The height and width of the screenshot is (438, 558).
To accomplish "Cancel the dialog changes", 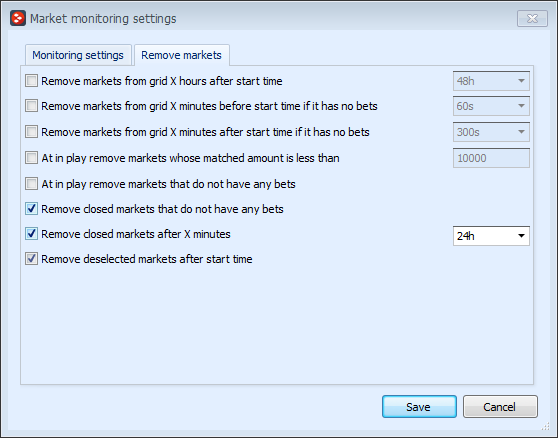I will pos(500,407).
